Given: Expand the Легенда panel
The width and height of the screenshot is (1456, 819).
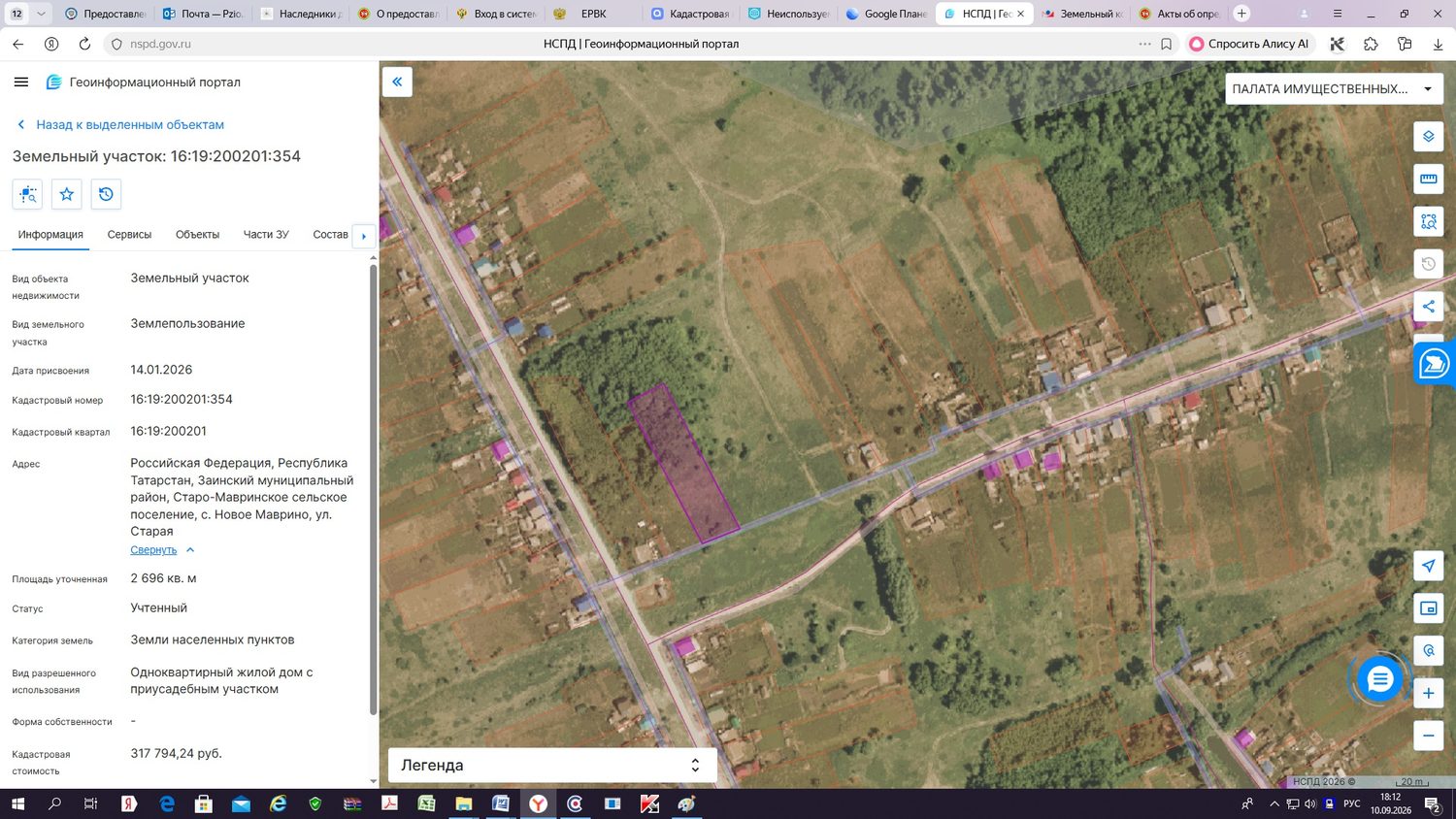Looking at the screenshot, I should pos(552,765).
